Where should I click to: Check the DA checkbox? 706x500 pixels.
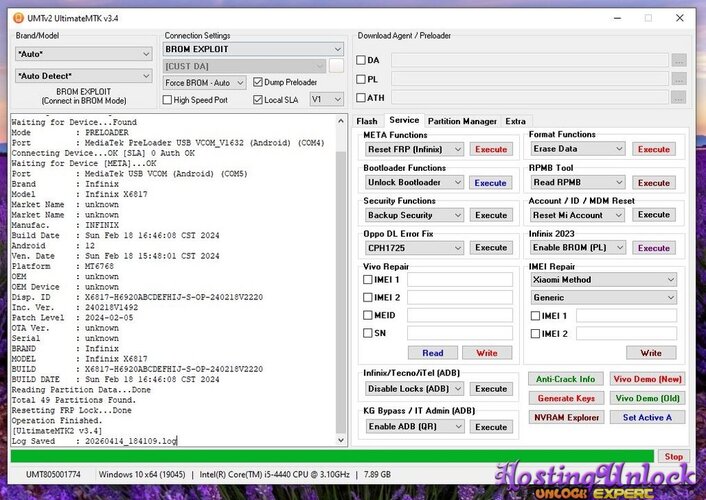[x=361, y=60]
